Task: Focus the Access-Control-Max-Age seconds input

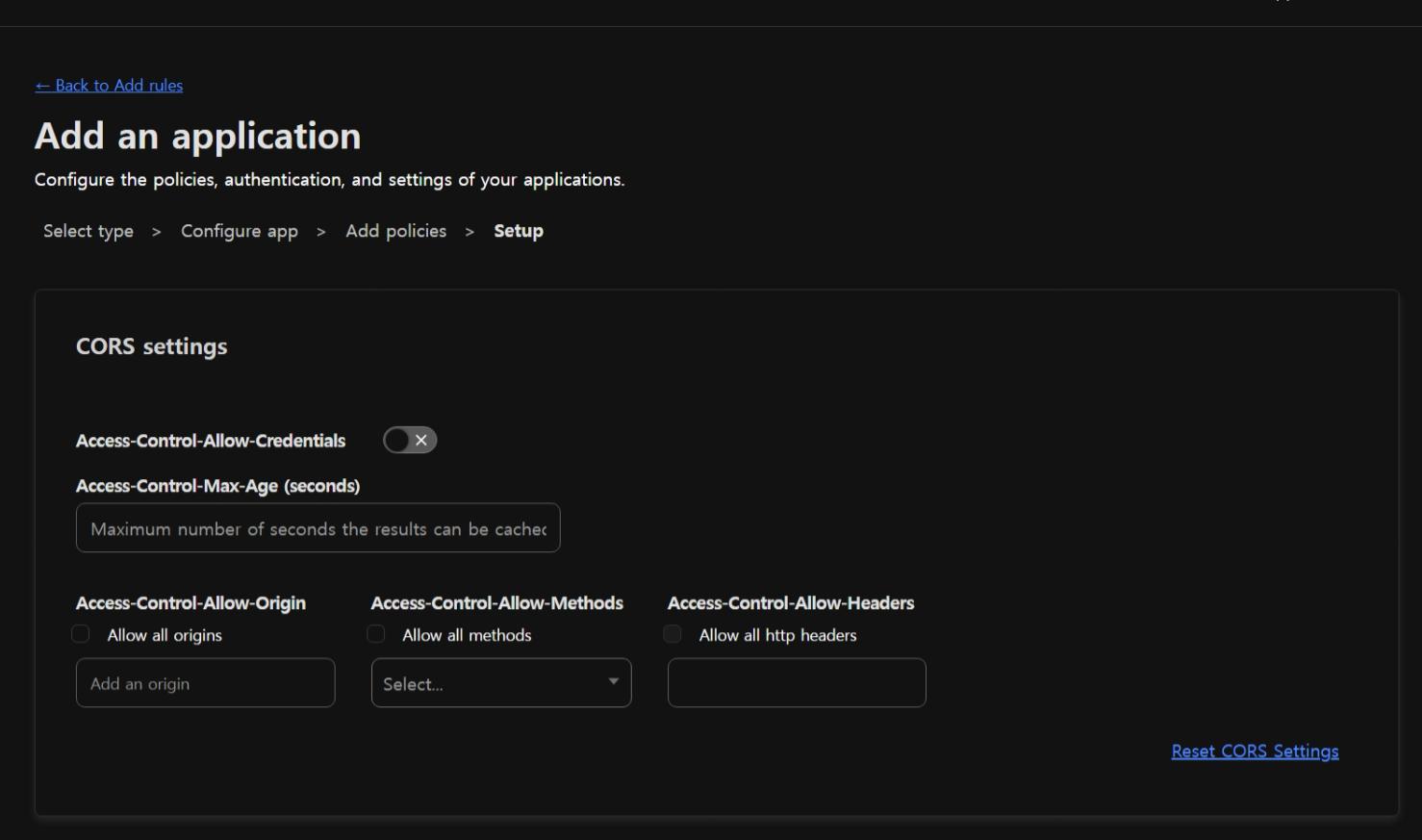Action: pos(317,528)
